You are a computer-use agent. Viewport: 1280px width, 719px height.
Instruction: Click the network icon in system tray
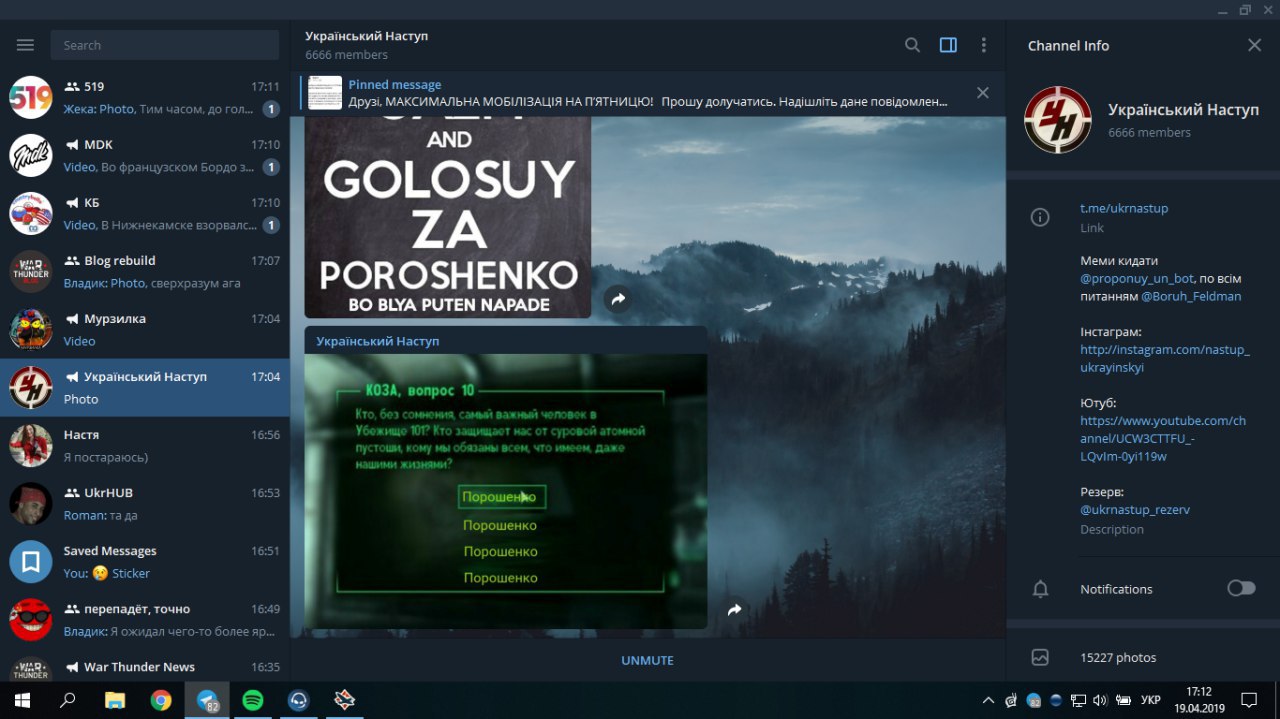pyautogui.click(x=1078, y=700)
